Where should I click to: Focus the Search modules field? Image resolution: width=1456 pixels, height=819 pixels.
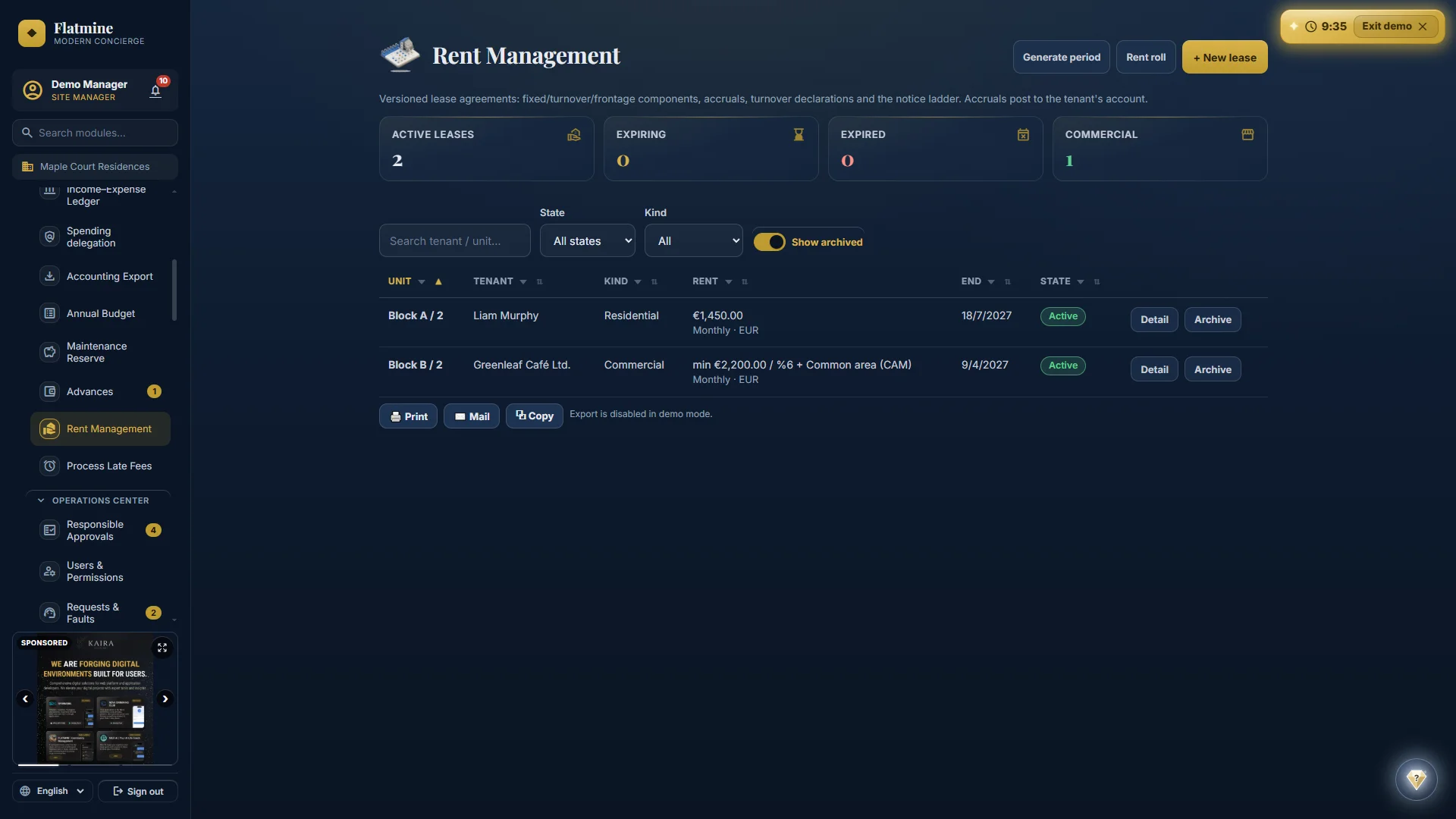click(95, 133)
